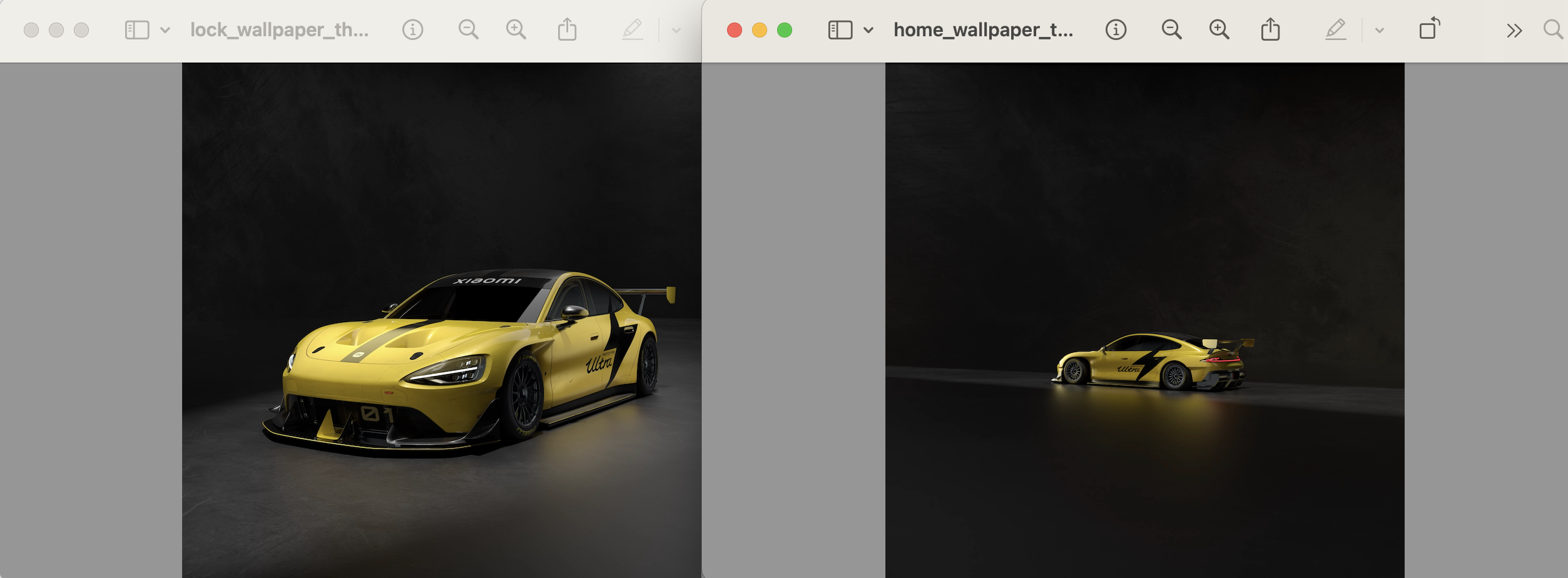
Task: Click the lock_wallpaper window title
Action: point(279,30)
